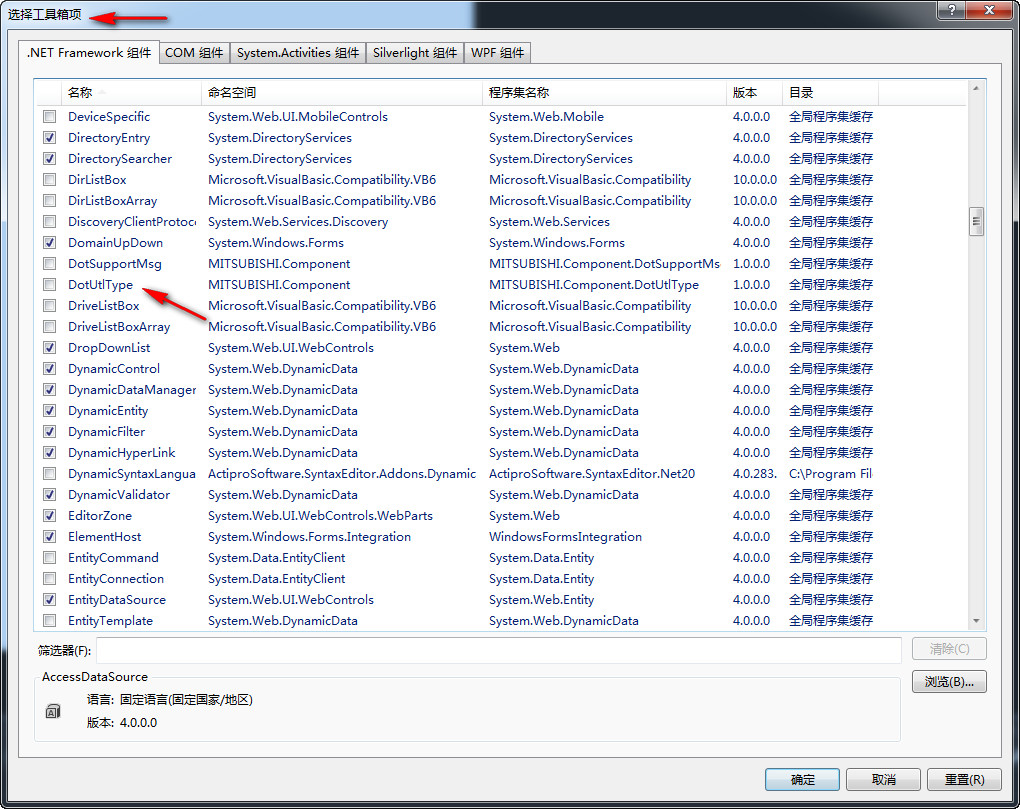
Task: Enable the DotUtlType checkbox
Action: 49,285
